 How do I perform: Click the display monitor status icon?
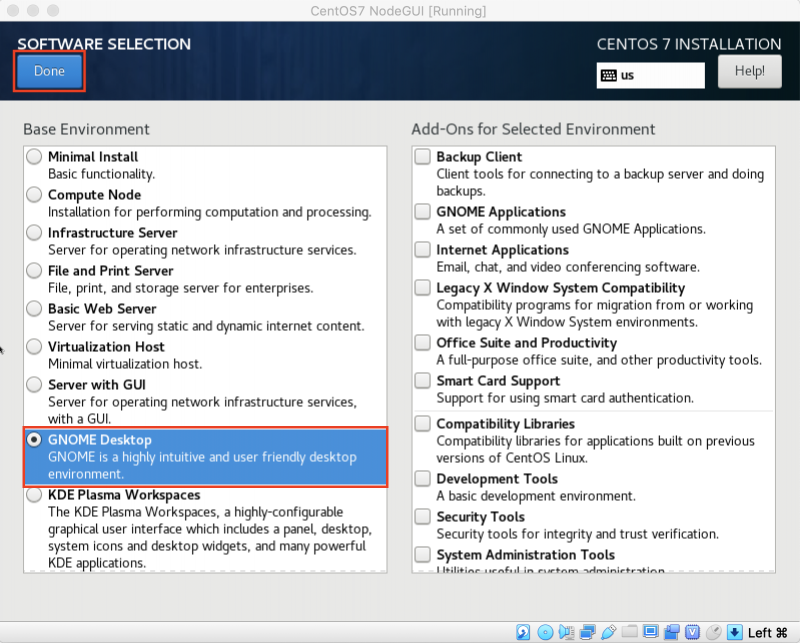point(651,632)
